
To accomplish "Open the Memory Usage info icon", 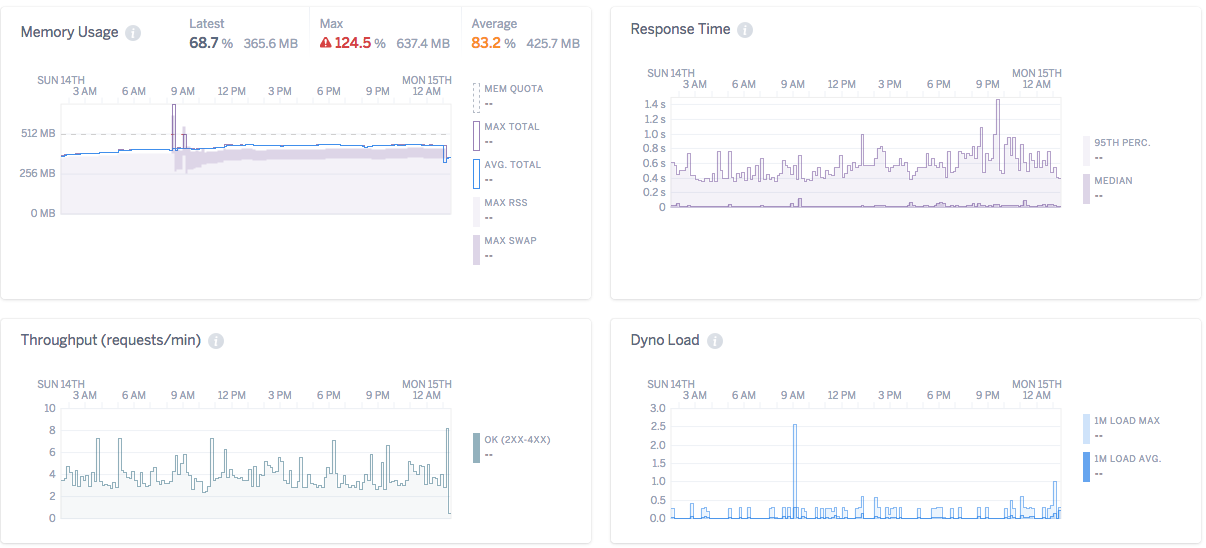I will click(x=133, y=33).
